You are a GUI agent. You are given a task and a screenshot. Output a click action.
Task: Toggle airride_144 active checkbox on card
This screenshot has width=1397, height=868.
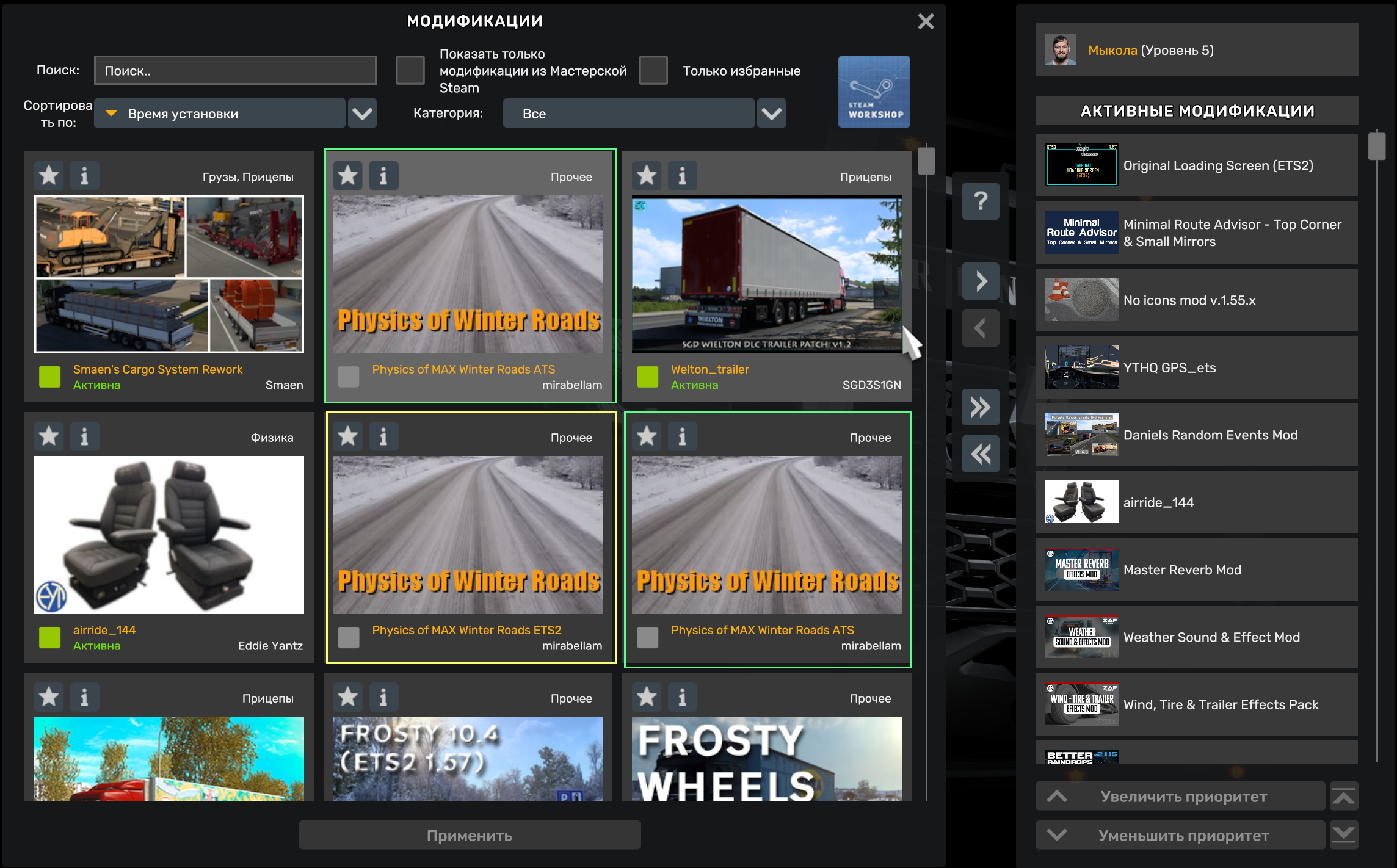click(x=50, y=638)
